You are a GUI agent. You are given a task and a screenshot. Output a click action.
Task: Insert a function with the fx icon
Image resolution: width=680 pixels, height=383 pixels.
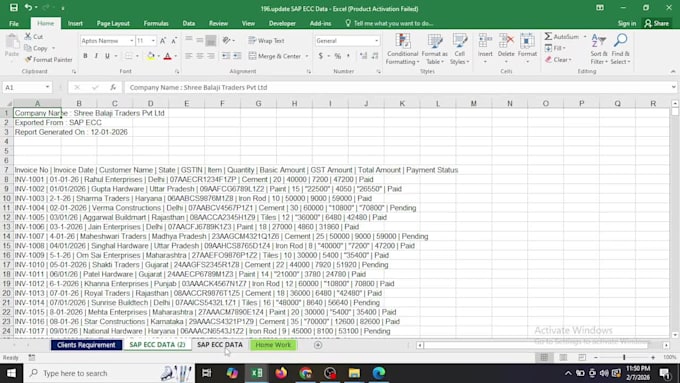coord(113,87)
